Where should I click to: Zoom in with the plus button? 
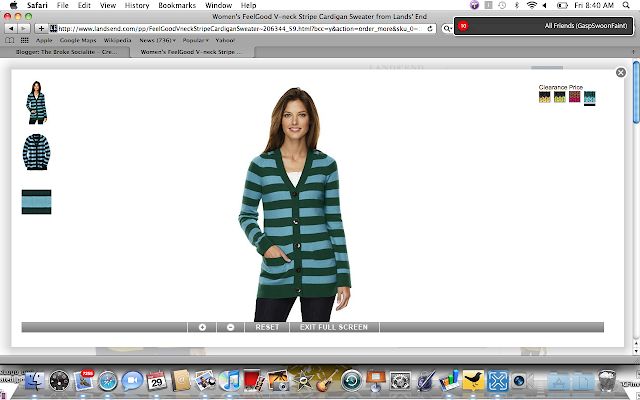point(202,327)
